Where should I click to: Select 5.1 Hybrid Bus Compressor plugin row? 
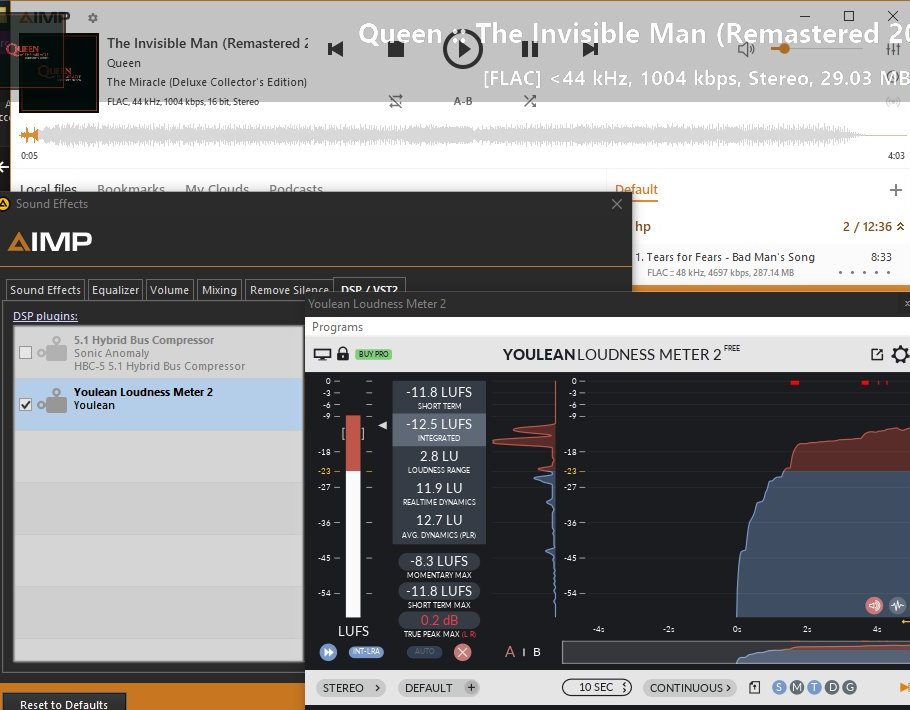[158, 353]
